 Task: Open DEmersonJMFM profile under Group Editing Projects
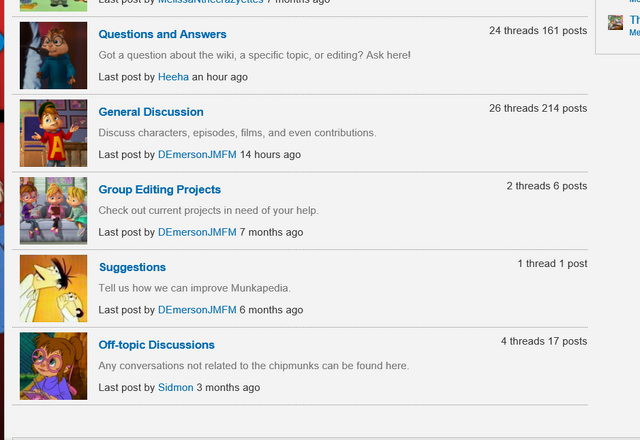pos(197,232)
